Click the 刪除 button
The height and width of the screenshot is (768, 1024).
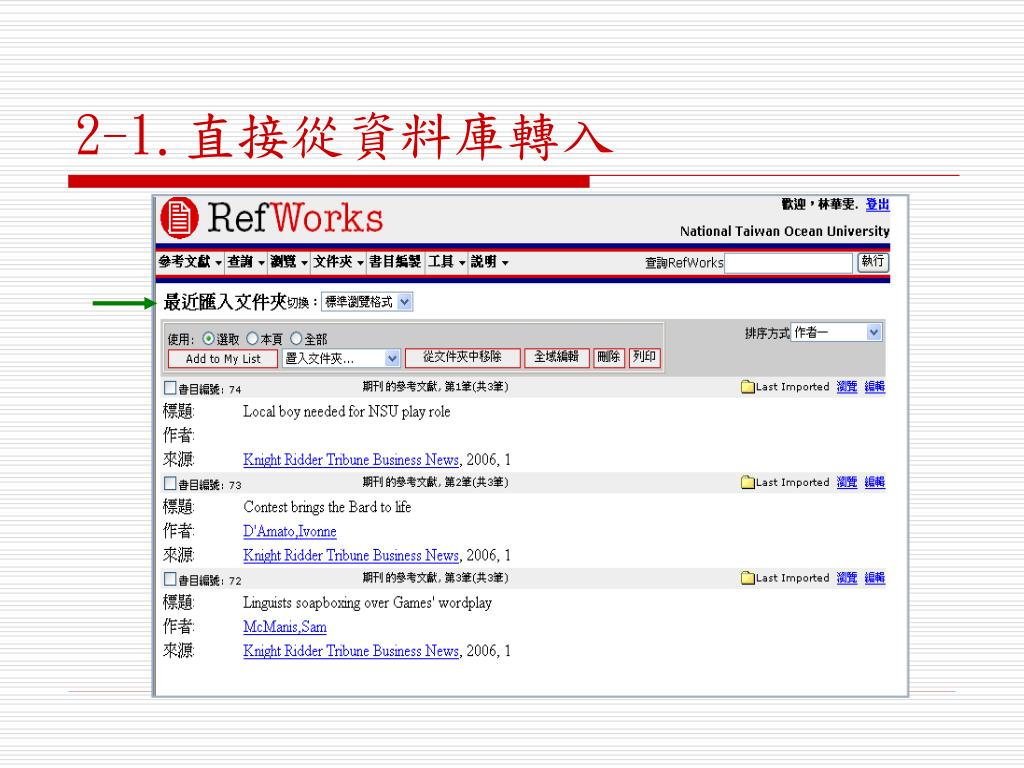point(609,357)
